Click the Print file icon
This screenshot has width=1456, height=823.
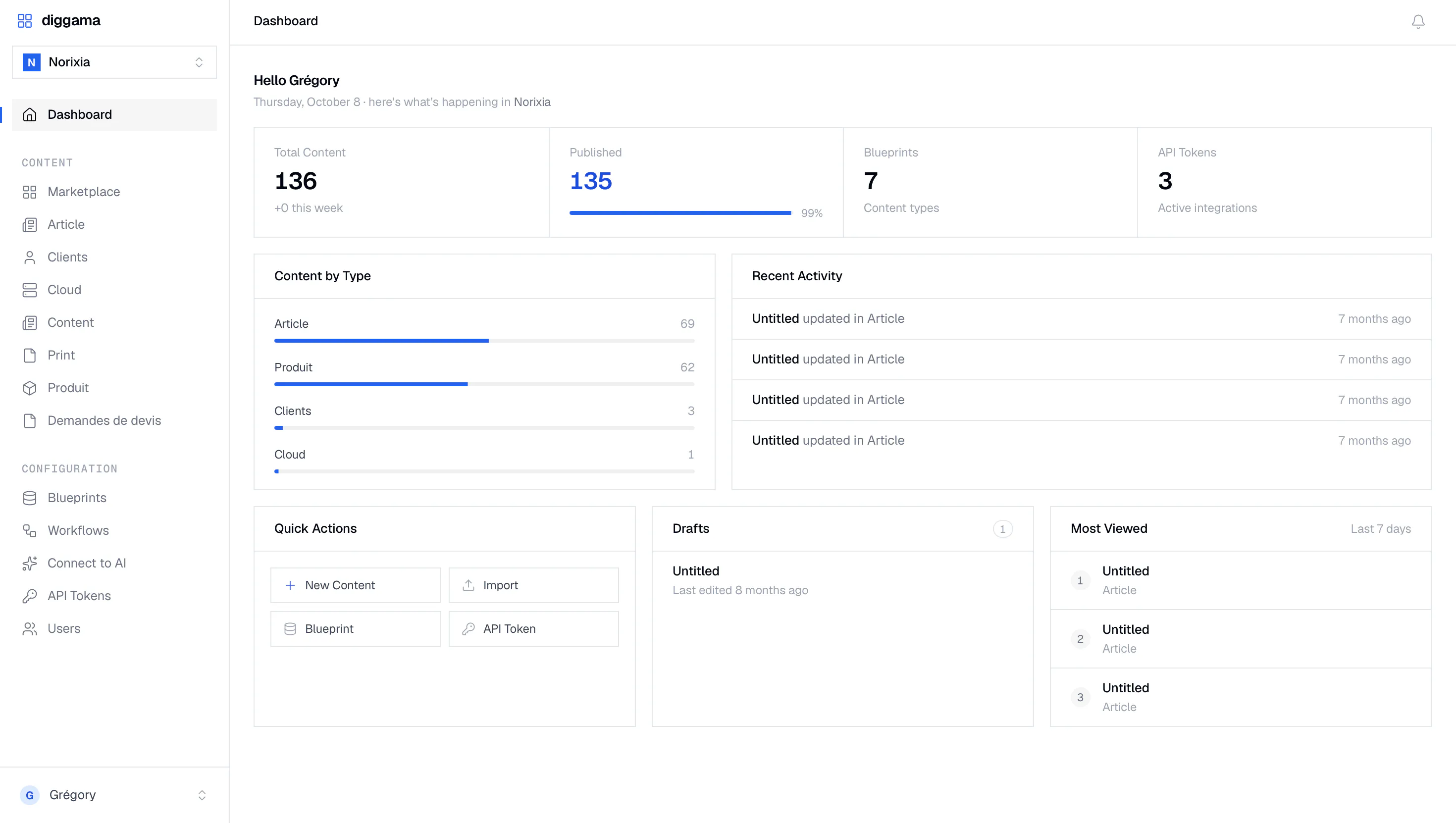(29, 356)
